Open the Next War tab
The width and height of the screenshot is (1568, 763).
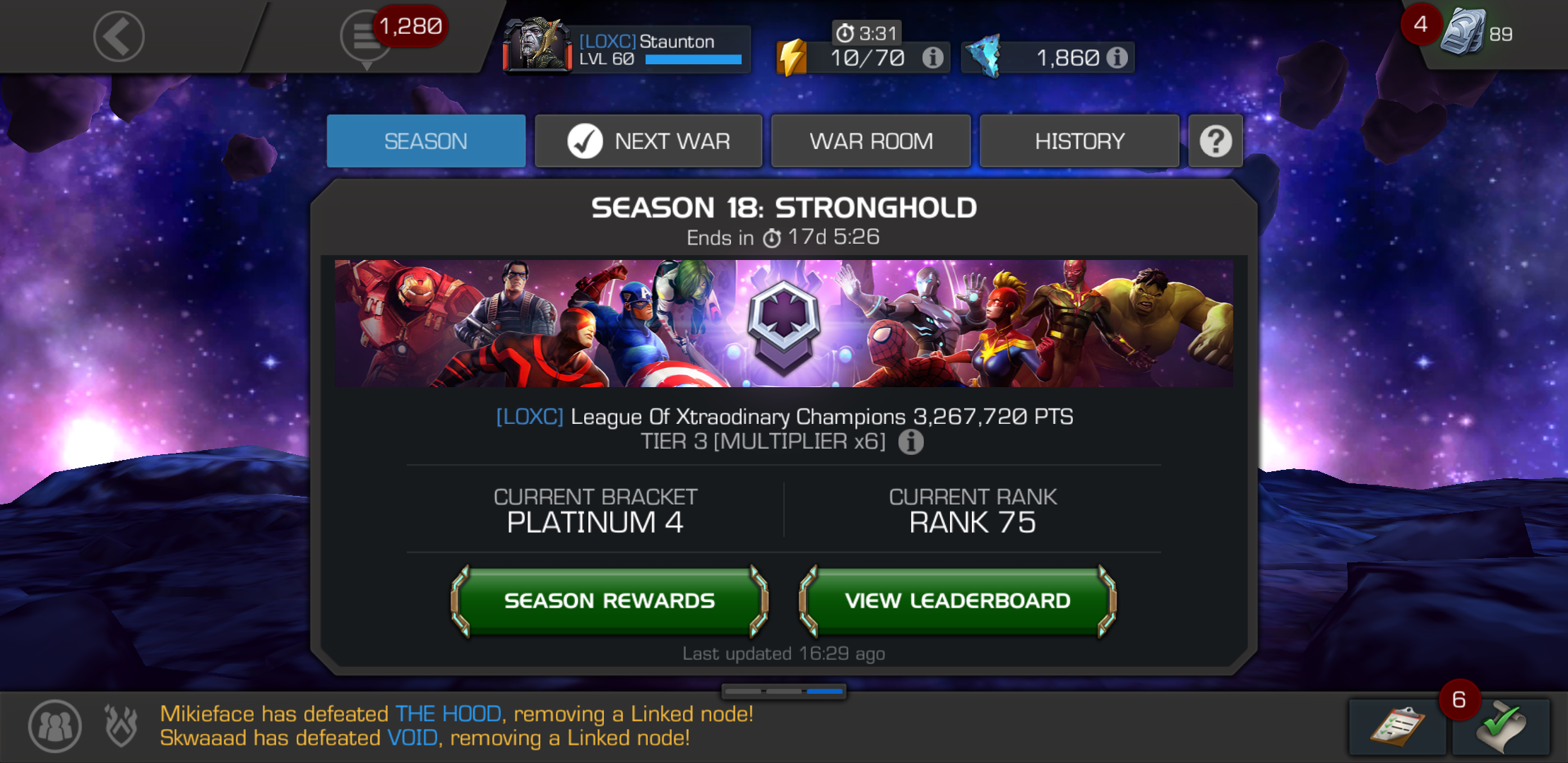[648, 141]
